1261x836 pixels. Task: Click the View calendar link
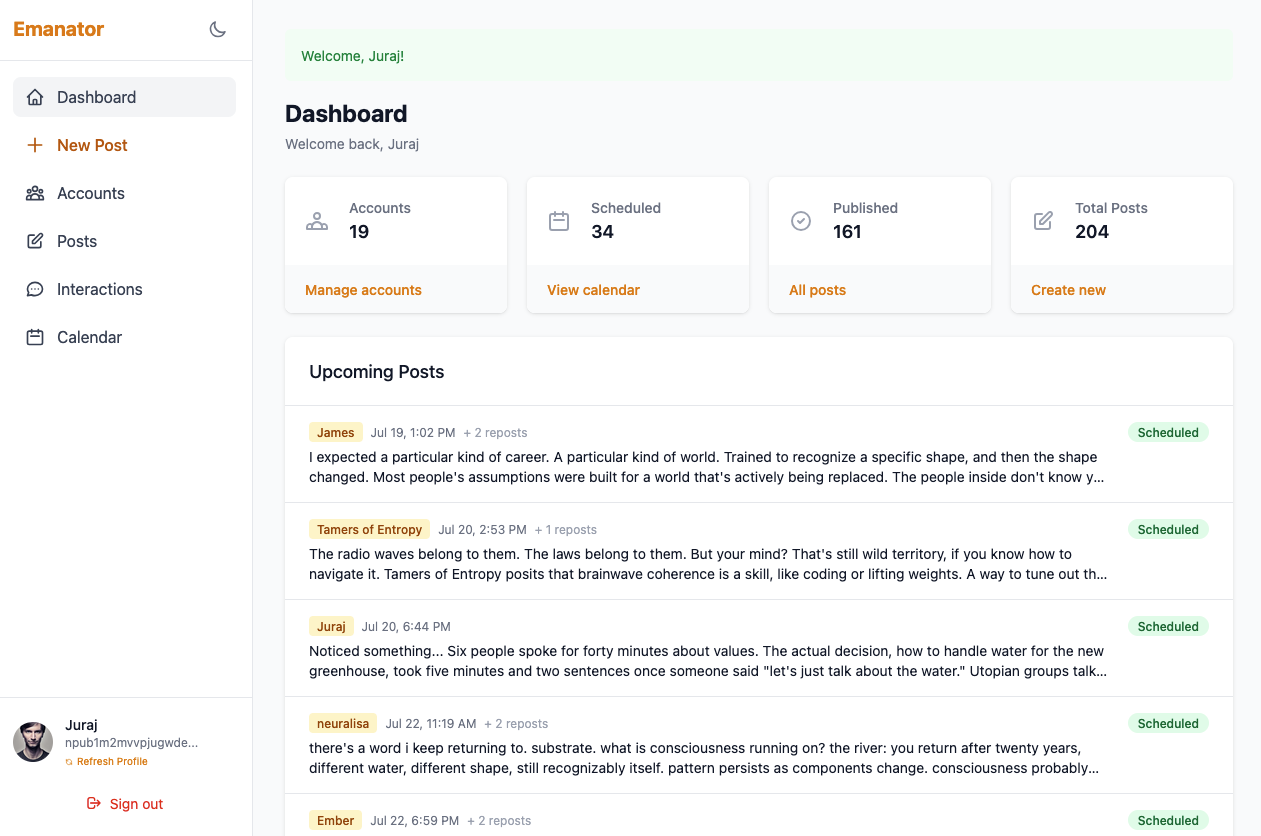point(593,290)
